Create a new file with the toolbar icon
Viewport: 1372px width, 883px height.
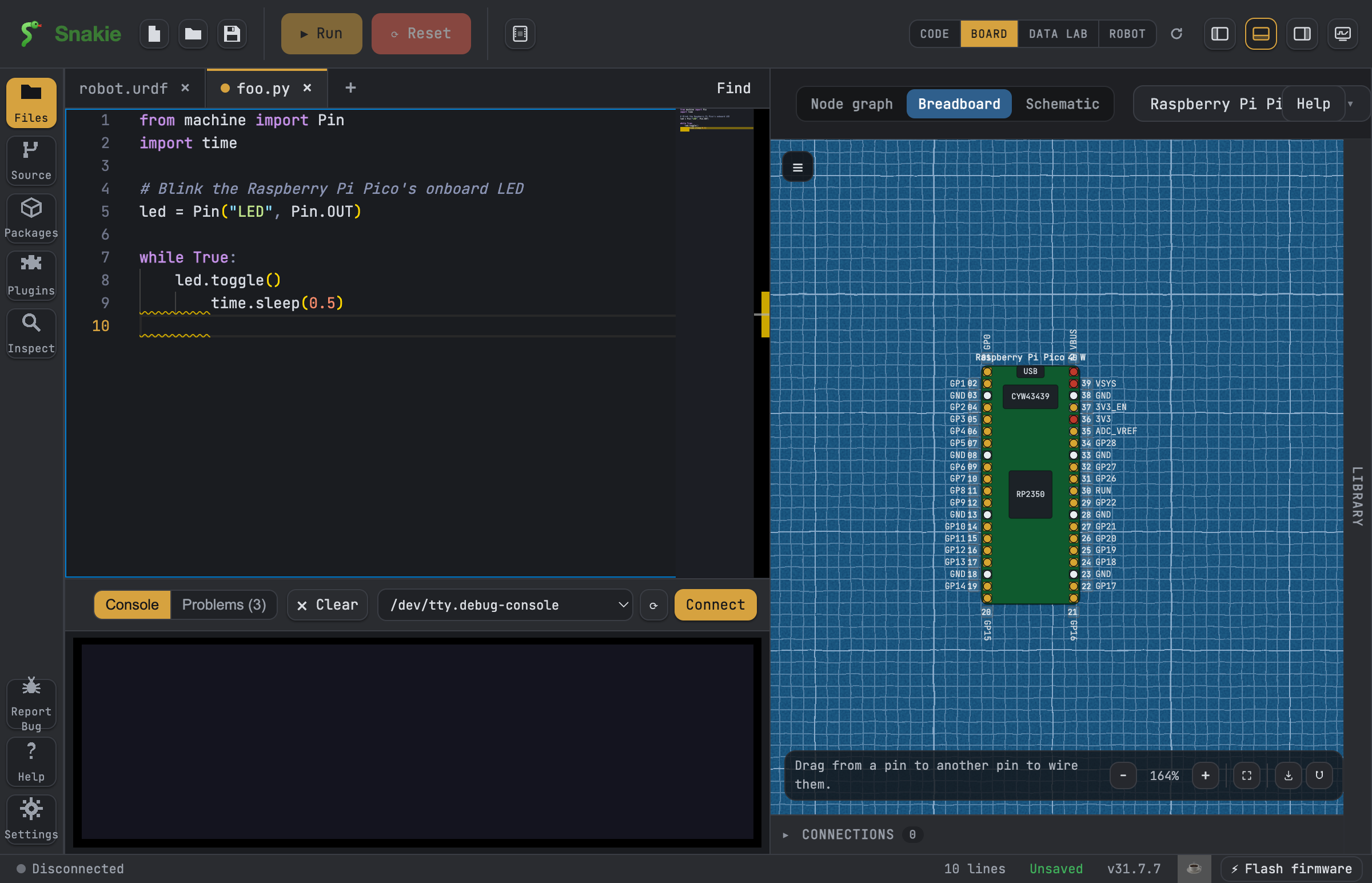[x=154, y=34]
